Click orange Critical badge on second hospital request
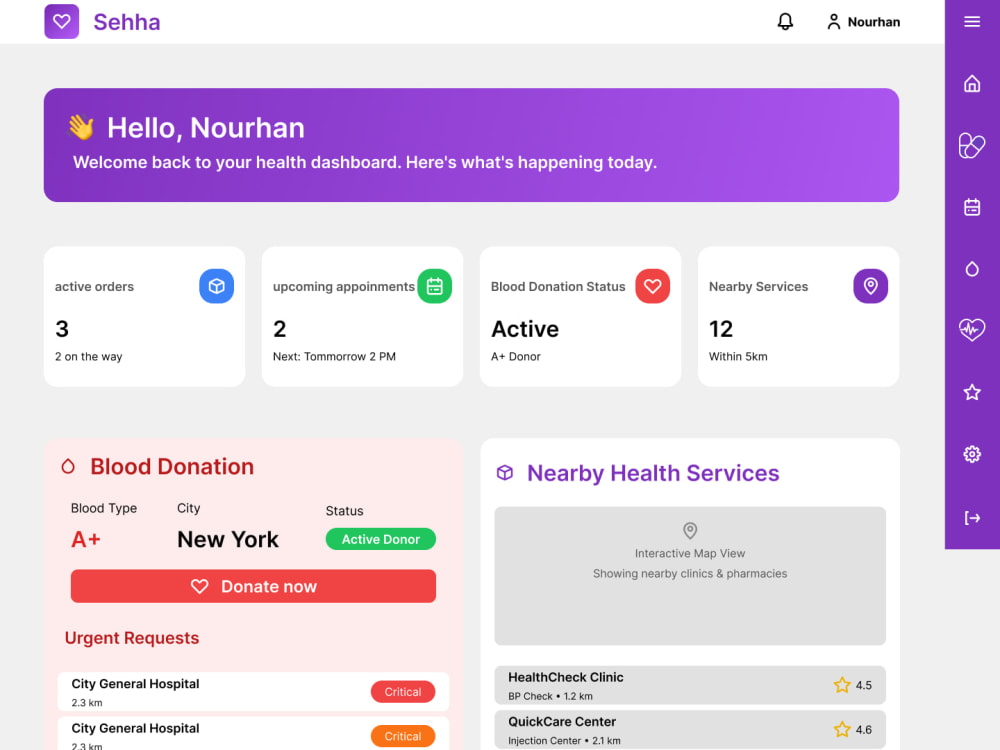Screen dimensions: 1000x750 (403, 736)
